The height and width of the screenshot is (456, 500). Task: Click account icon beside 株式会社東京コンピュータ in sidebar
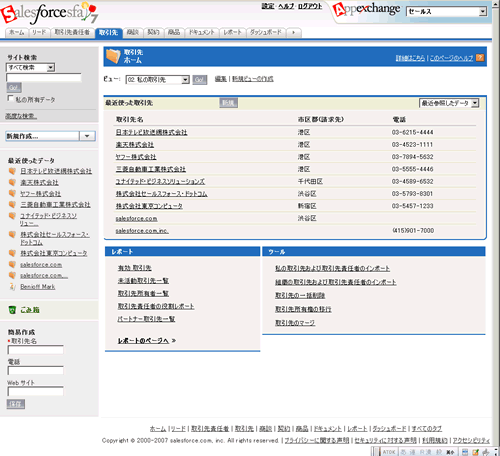(x=12, y=253)
